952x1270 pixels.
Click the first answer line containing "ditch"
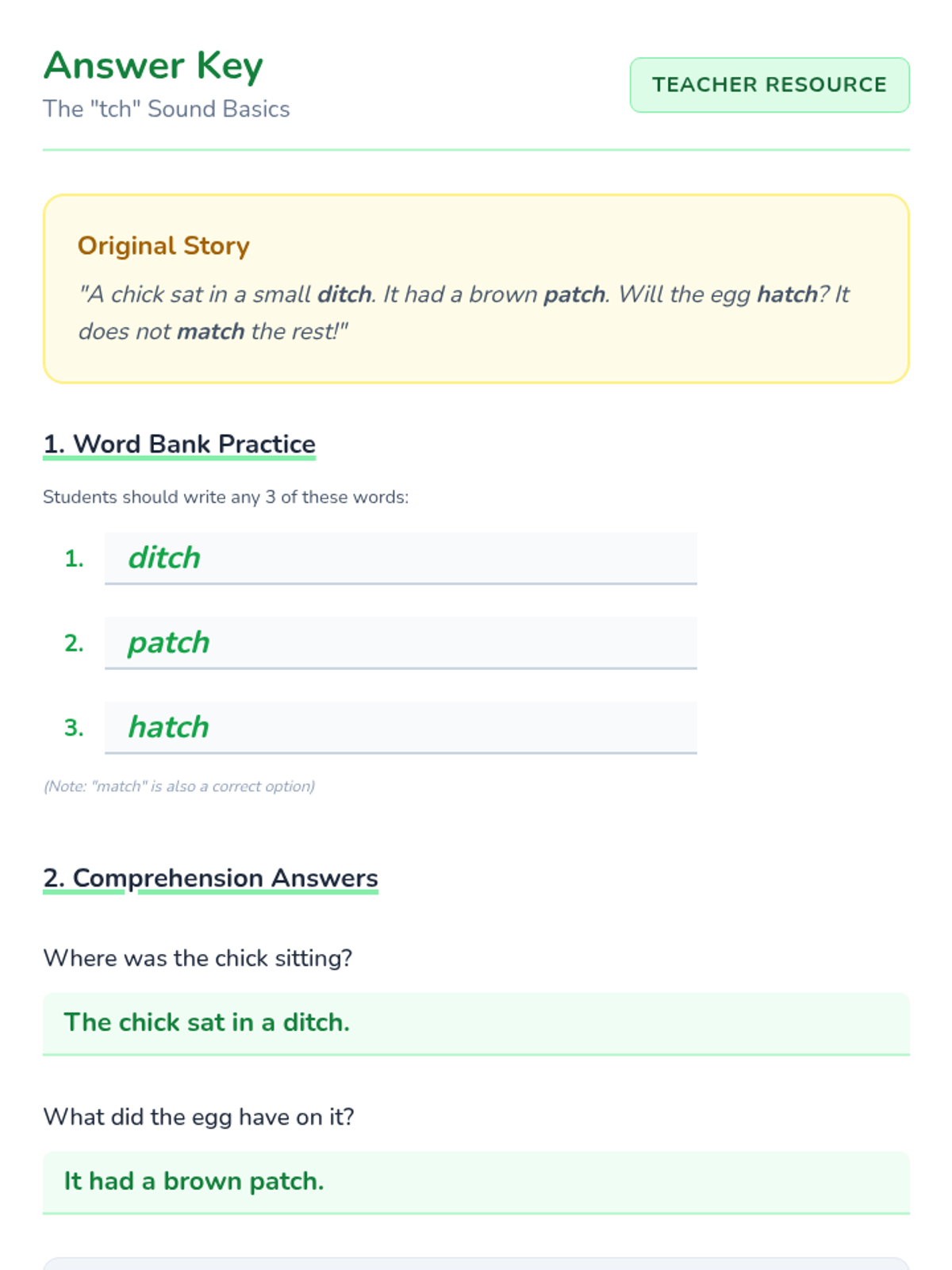(401, 558)
